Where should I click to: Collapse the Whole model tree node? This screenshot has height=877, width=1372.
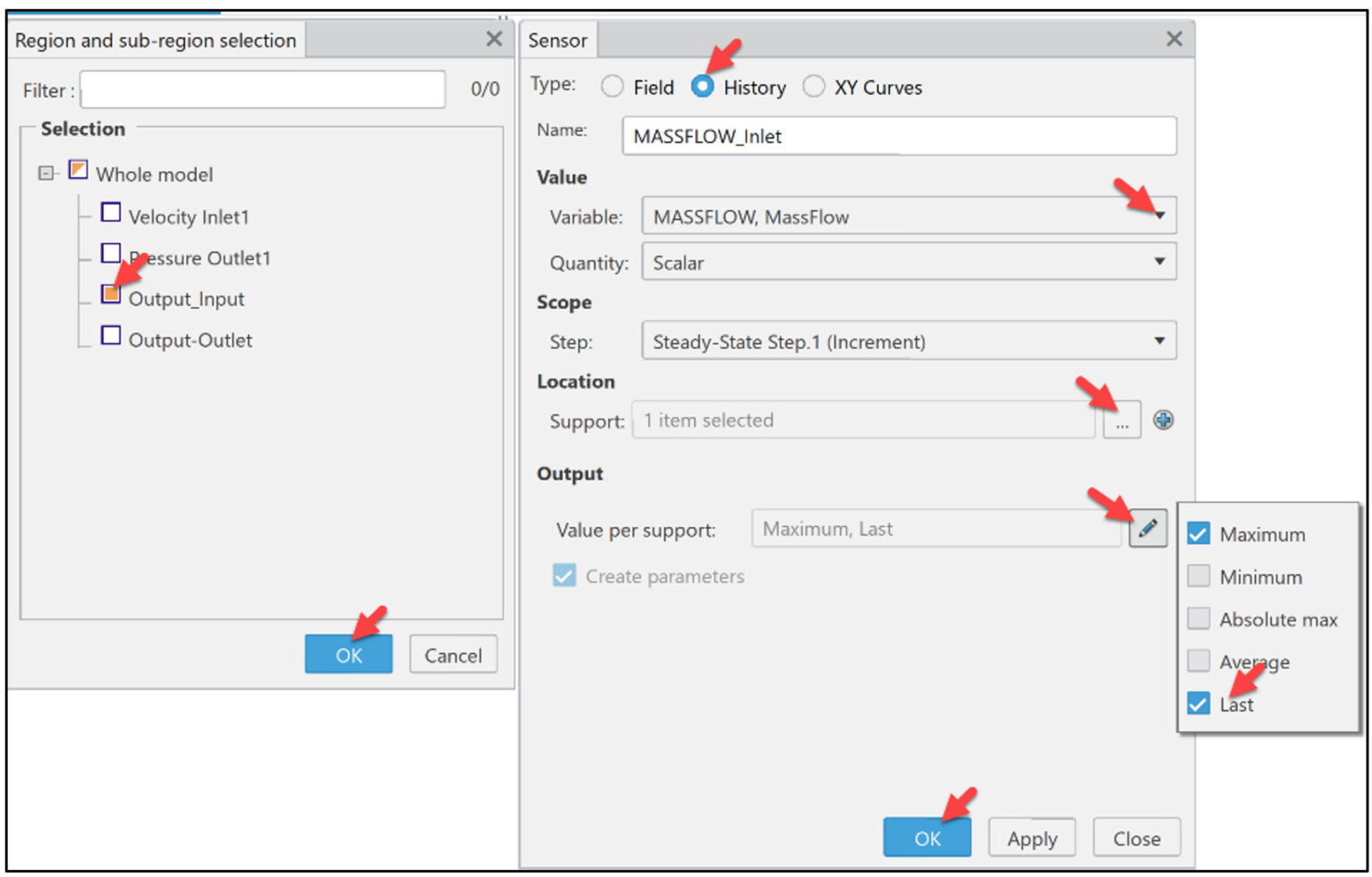click(x=46, y=171)
